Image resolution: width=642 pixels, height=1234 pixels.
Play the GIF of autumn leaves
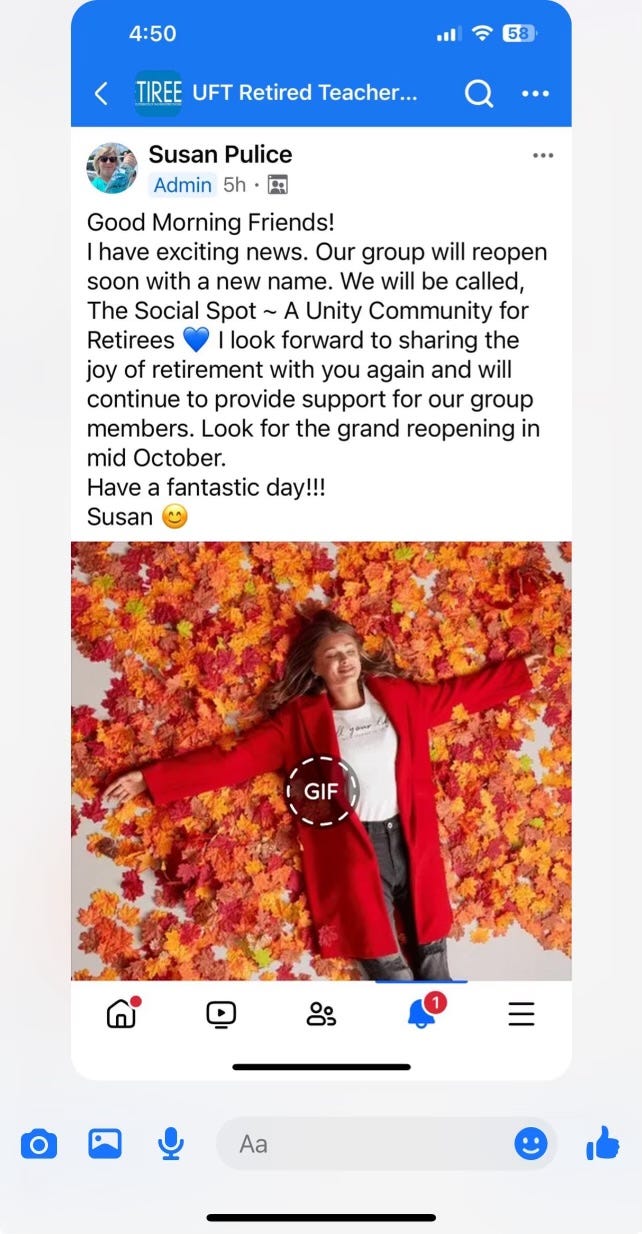[x=321, y=790]
